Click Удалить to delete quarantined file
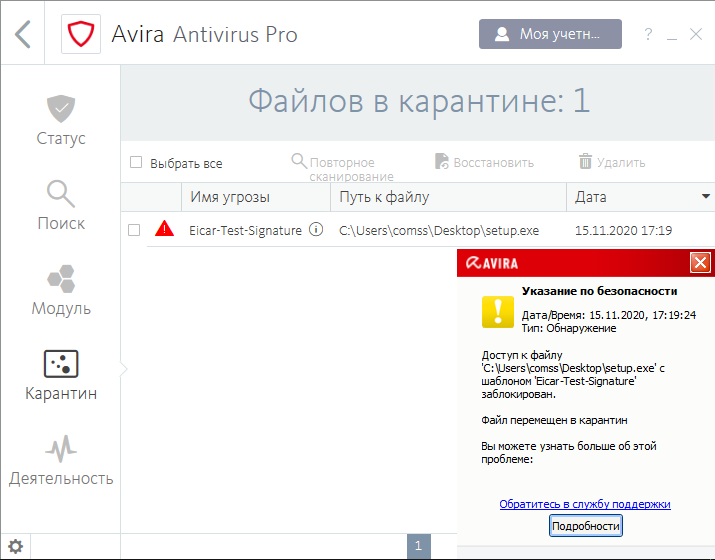 coord(612,162)
